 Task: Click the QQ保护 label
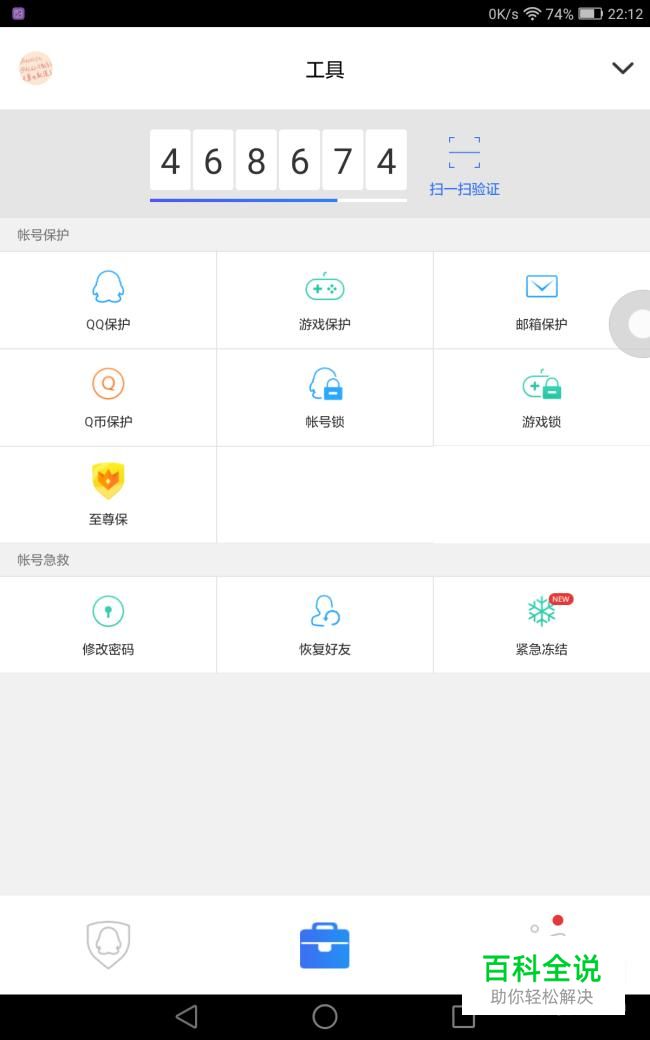tap(108, 324)
